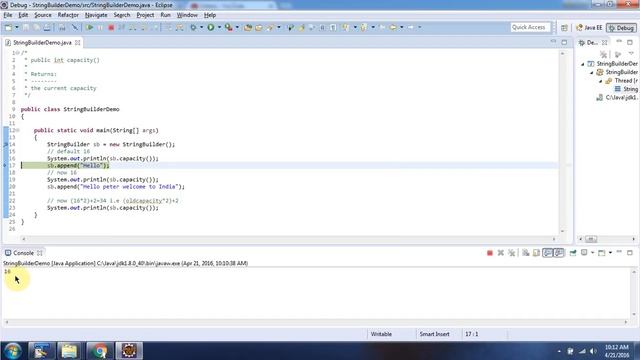Close the StringBuilderDemo.java editor tab

pyautogui.click(x=78, y=42)
